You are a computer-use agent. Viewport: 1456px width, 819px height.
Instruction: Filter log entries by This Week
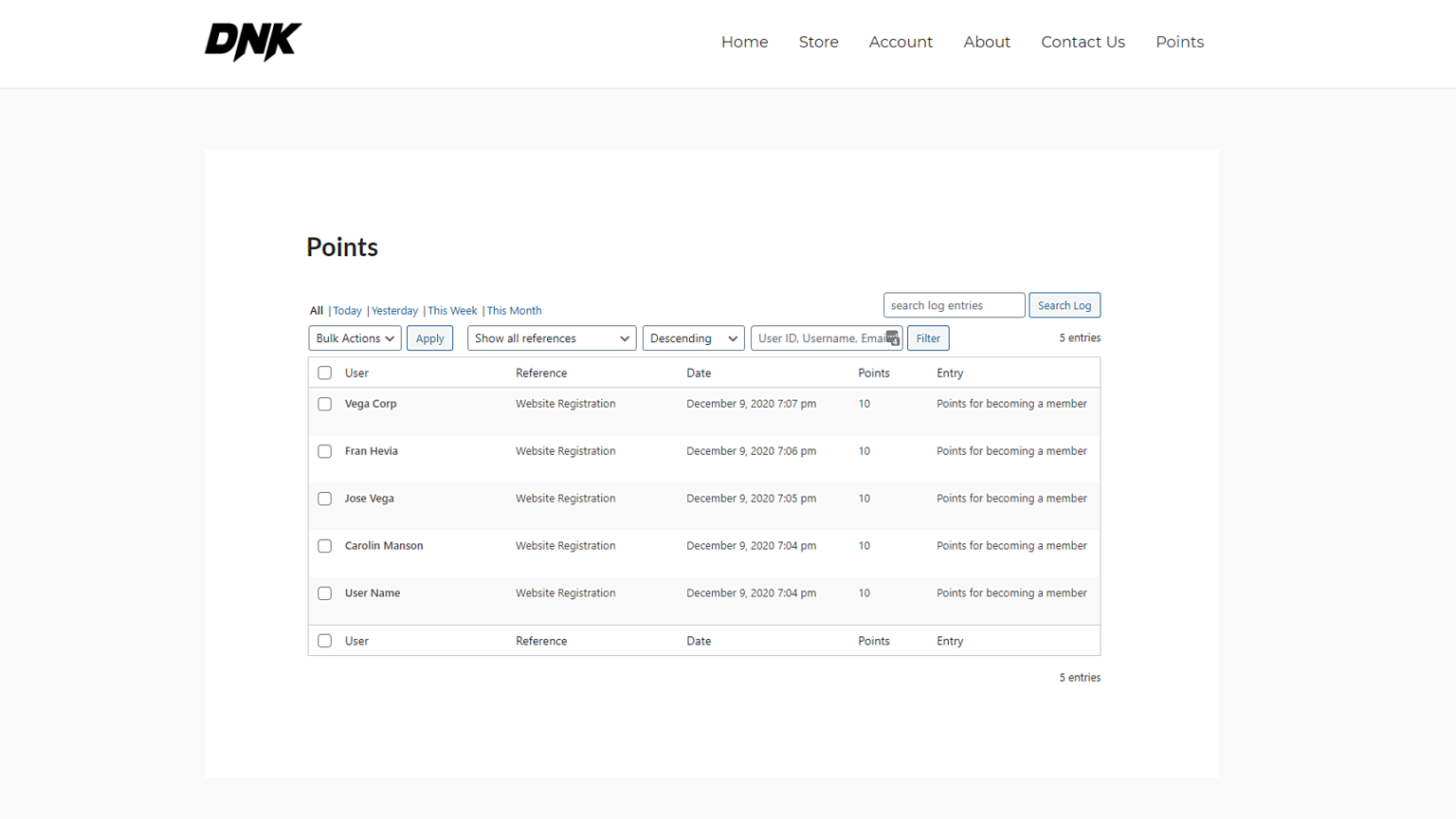tap(452, 311)
